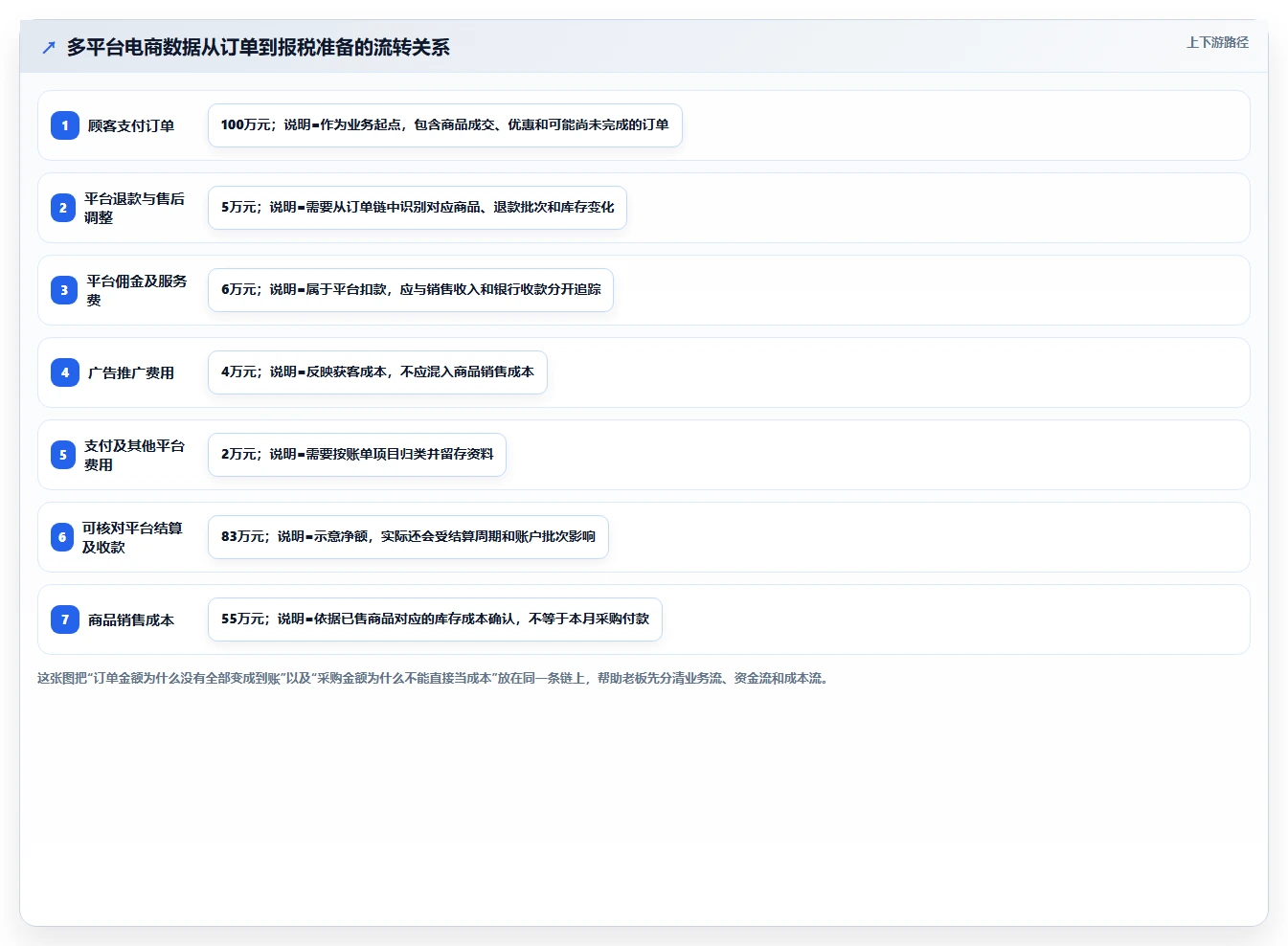The height and width of the screenshot is (946, 1288).
Task: Select the 平台佣金及服务费 step label
Action: coord(137,290)
